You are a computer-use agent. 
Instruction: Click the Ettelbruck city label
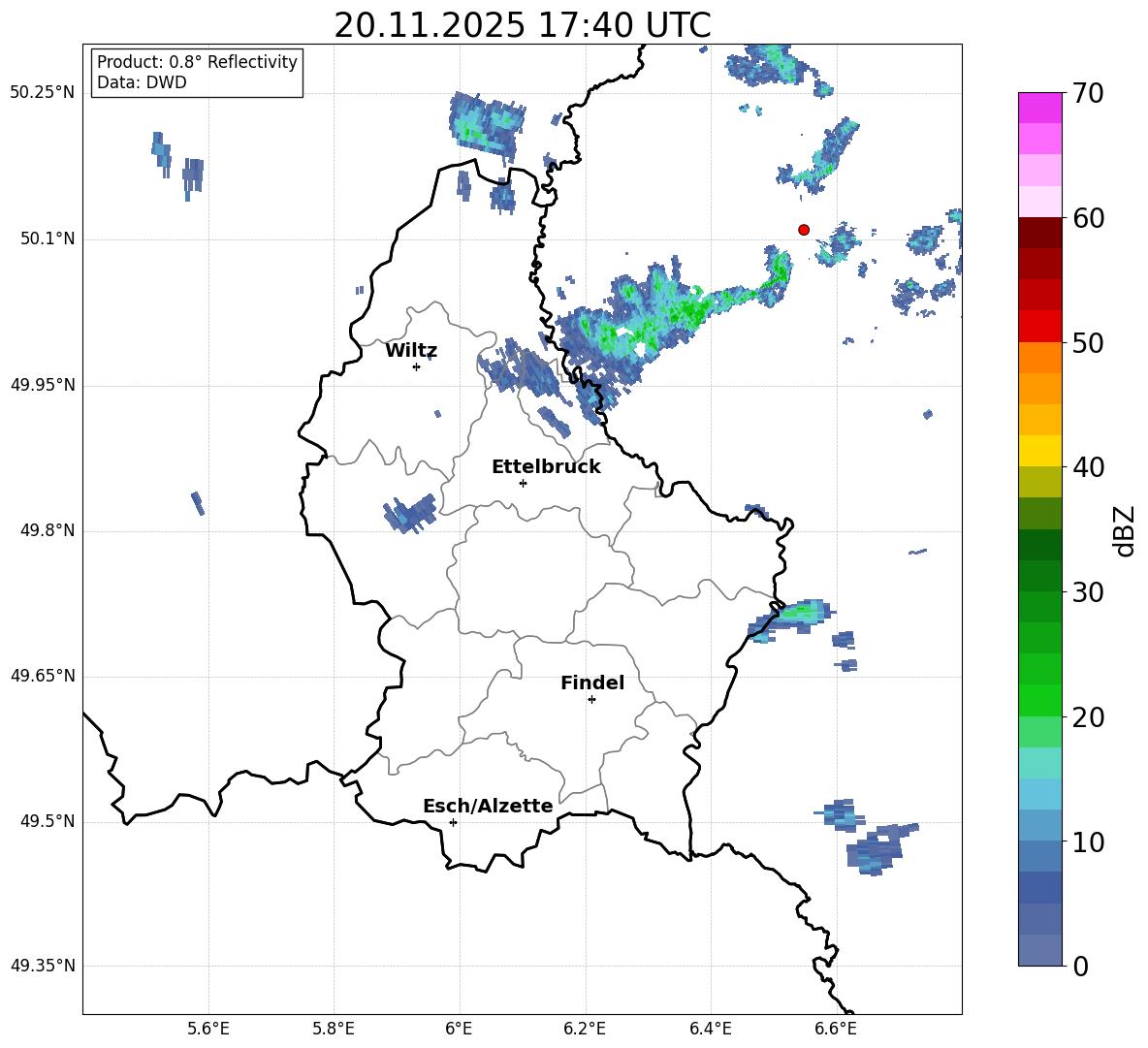click(x=546, y=467)
